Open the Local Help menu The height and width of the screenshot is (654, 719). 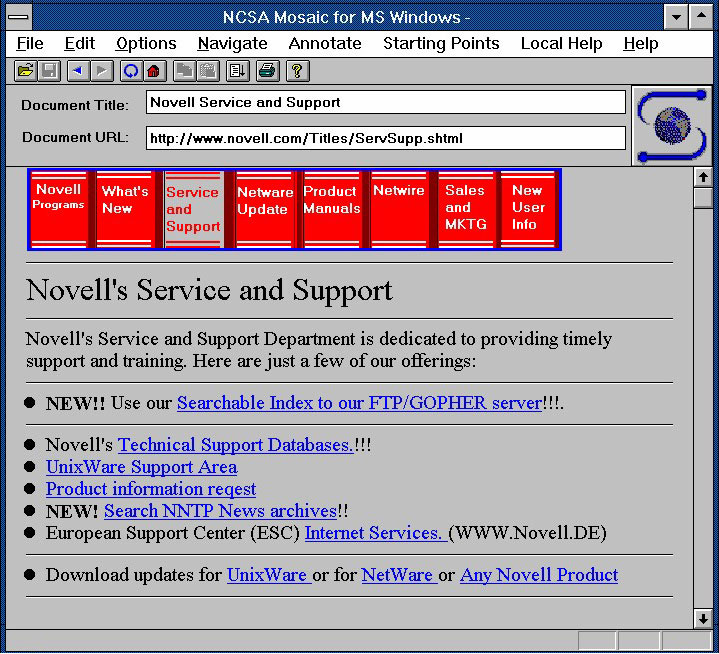coord(562,44)
